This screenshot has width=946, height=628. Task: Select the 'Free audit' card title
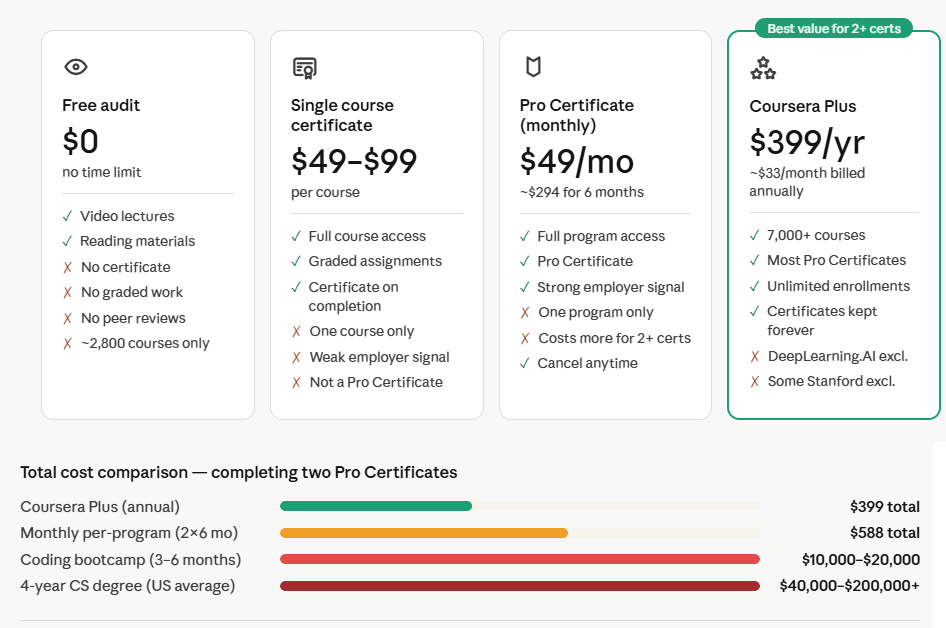101,105
